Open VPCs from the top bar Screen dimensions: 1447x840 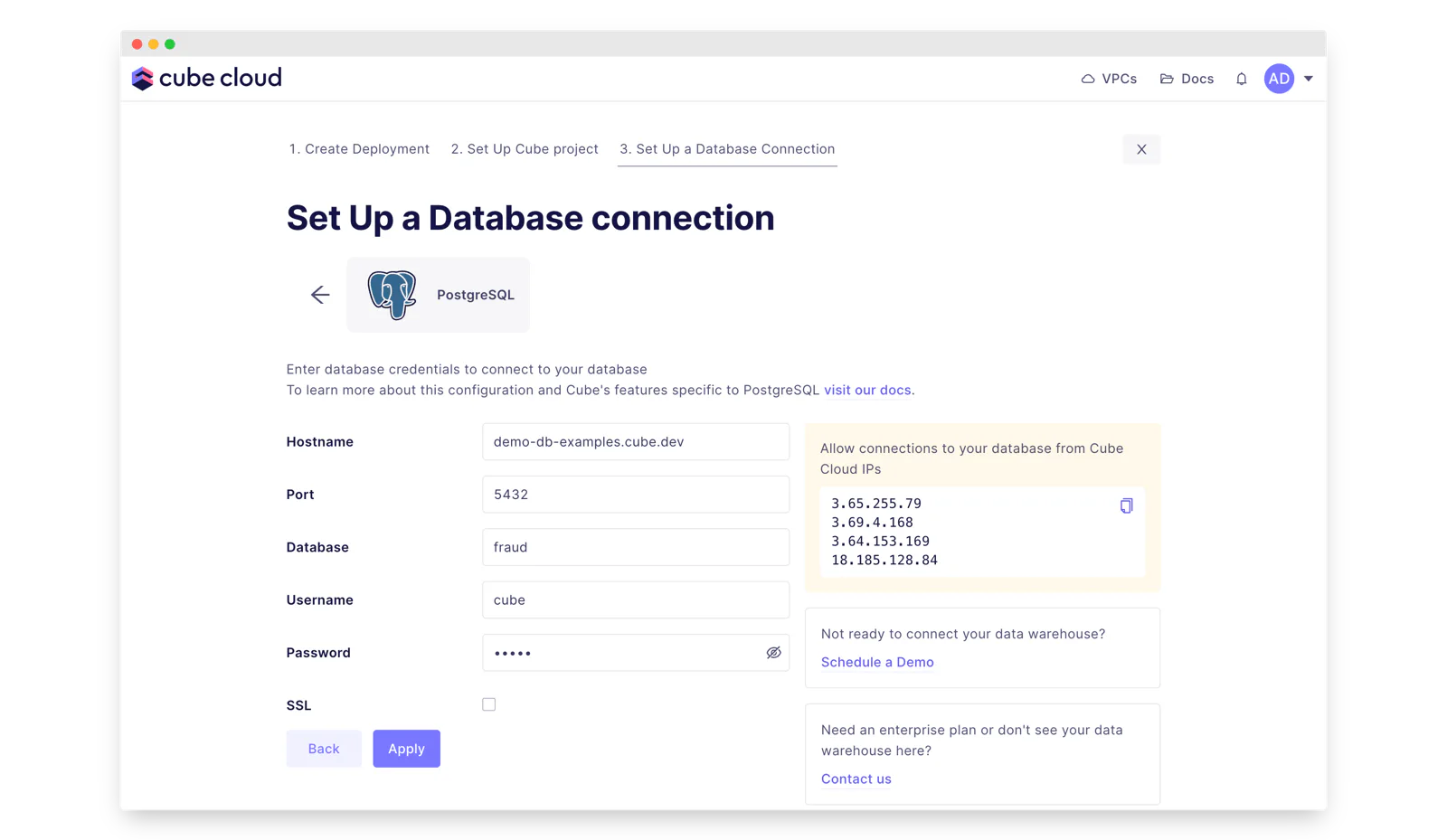coord(1109,79)
